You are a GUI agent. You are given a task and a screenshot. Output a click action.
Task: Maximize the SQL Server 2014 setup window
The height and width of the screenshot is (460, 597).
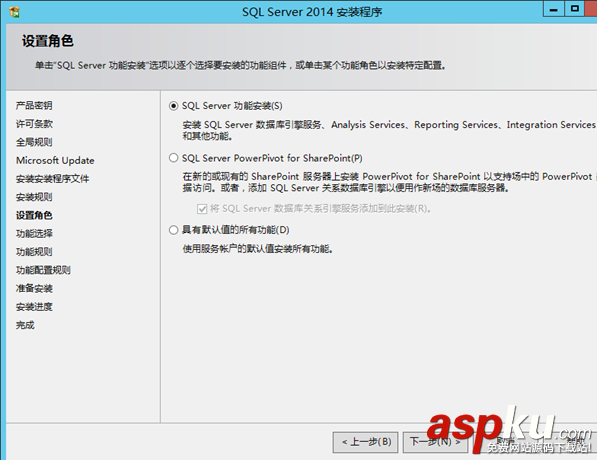click(575, 9)
